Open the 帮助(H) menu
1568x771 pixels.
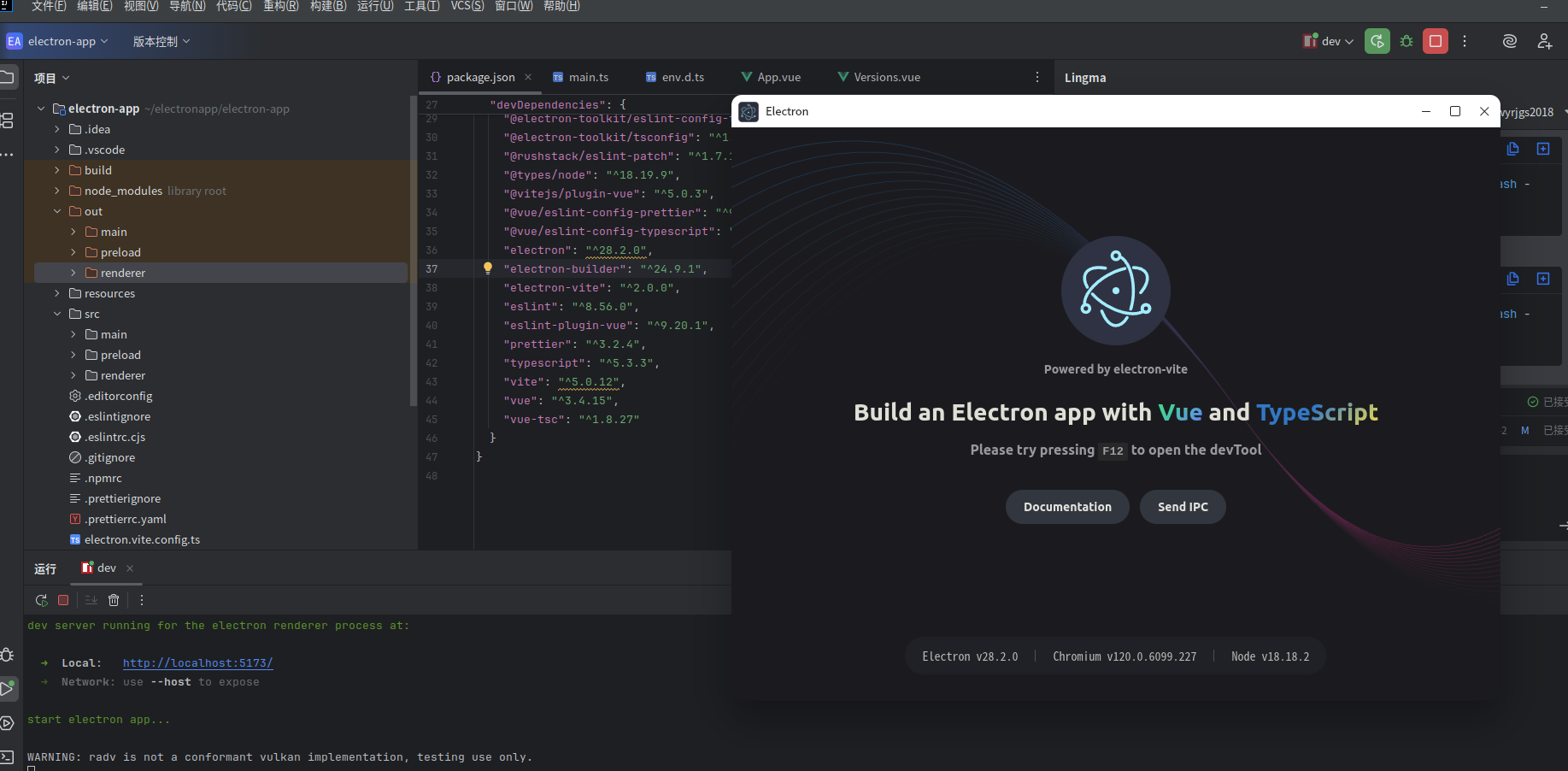coord(561,6)
